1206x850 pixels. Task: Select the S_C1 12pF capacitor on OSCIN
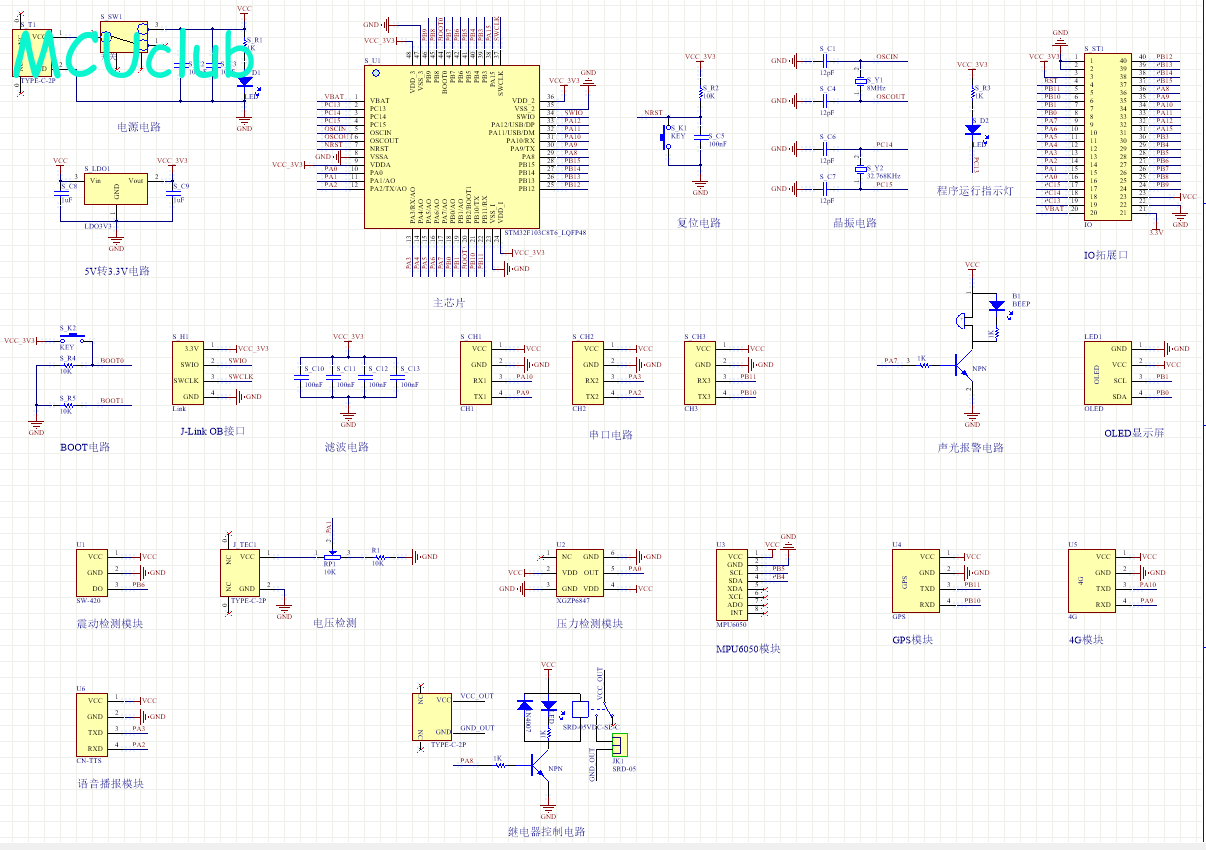[x=826, y=60]
